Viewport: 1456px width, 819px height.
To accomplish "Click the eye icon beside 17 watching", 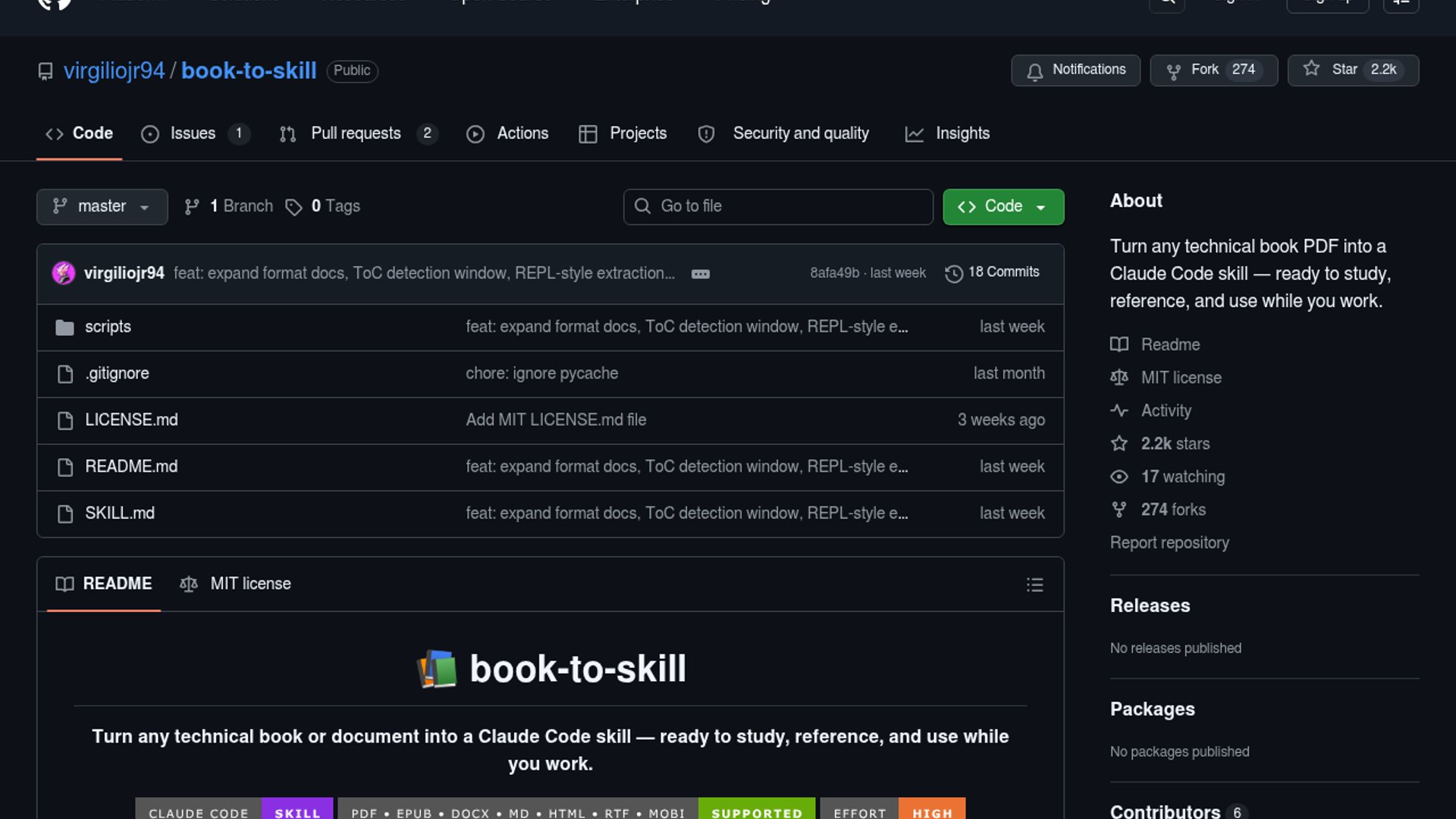I will pos(1119,477).
